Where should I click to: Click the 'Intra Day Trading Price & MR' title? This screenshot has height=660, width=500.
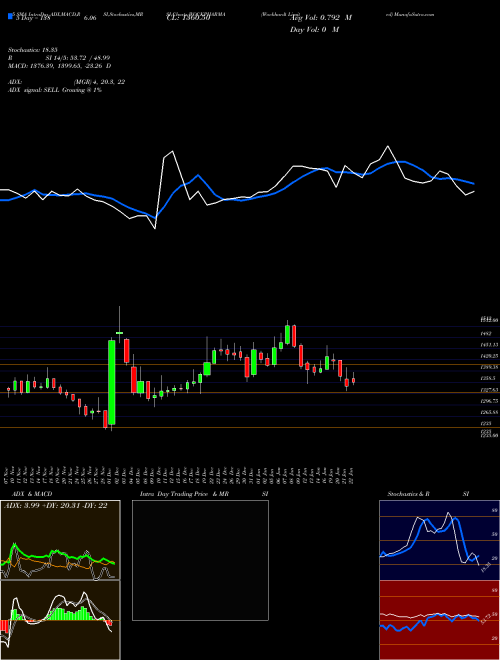184,494
